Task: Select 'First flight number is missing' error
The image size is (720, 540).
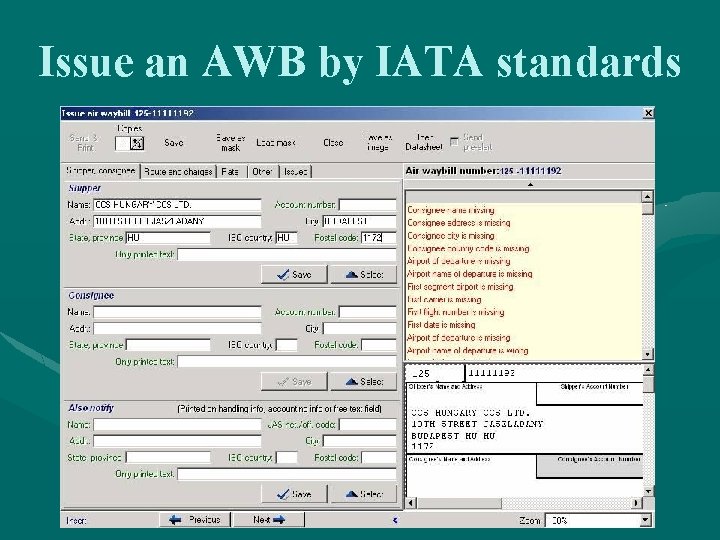Action: tap(456, 312)
